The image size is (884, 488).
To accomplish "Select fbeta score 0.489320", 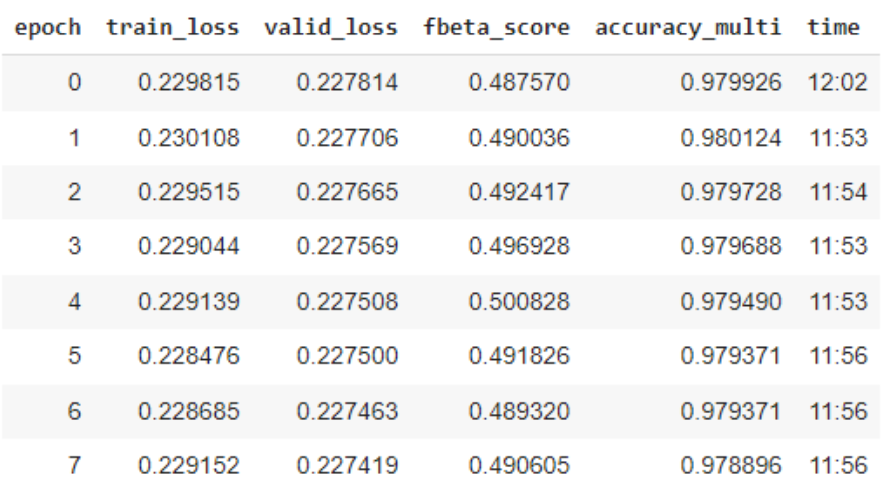I will pyautogui.click(x=519, y=411).
